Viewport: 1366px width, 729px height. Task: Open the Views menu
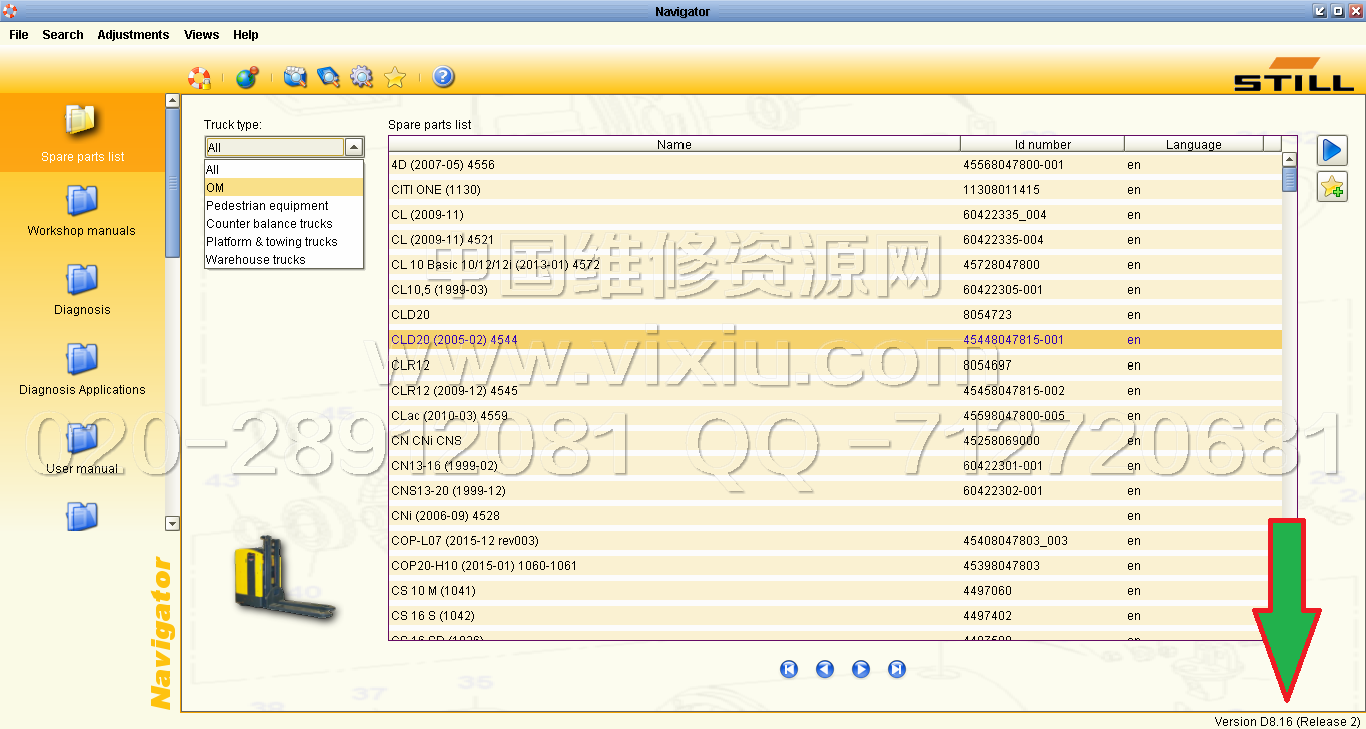pyautogui.click(x=201, y=35)
